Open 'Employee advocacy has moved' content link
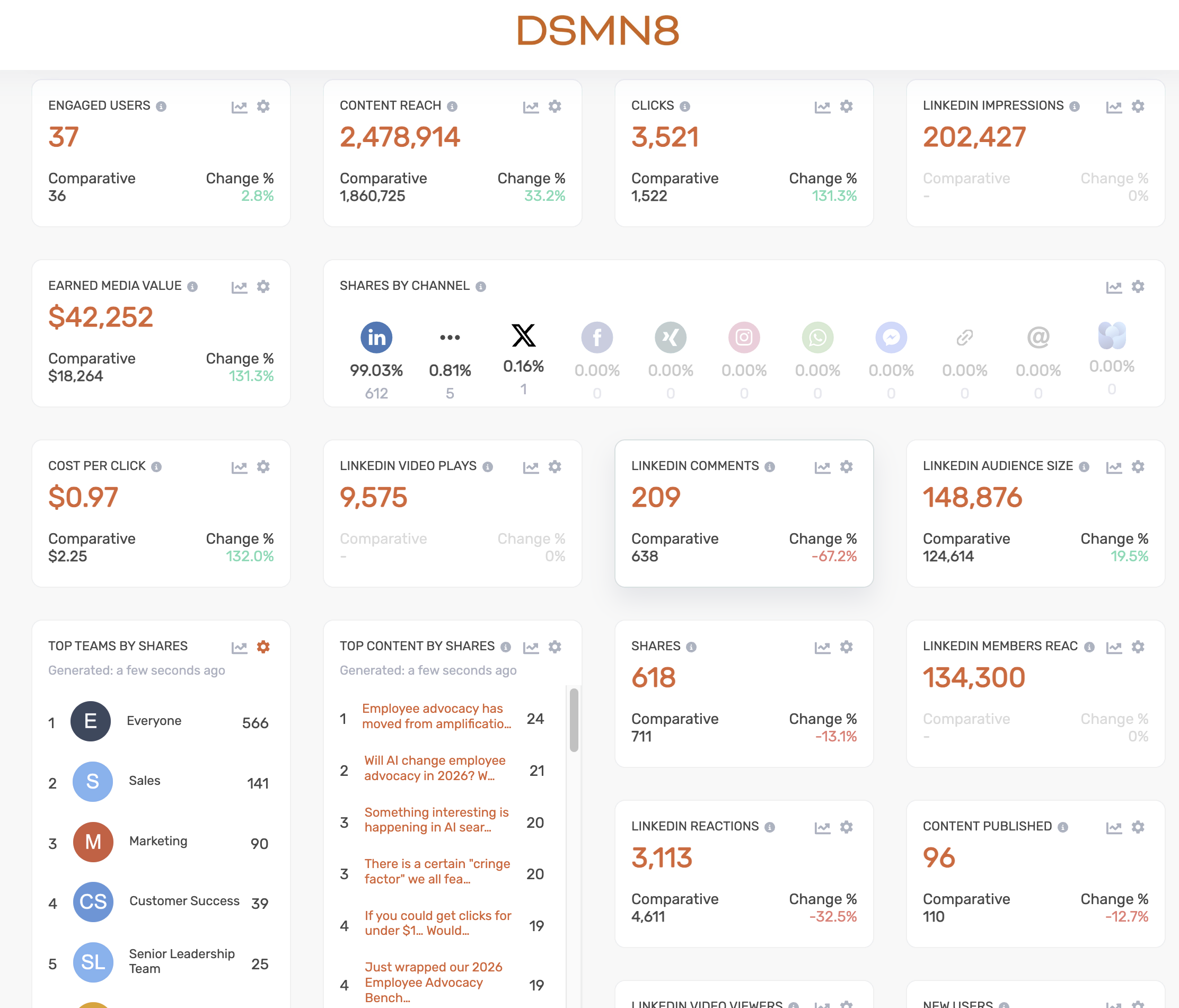The height and width of the screenshot is (1008, 1179). pyautogui.click(x=436, y=716)
